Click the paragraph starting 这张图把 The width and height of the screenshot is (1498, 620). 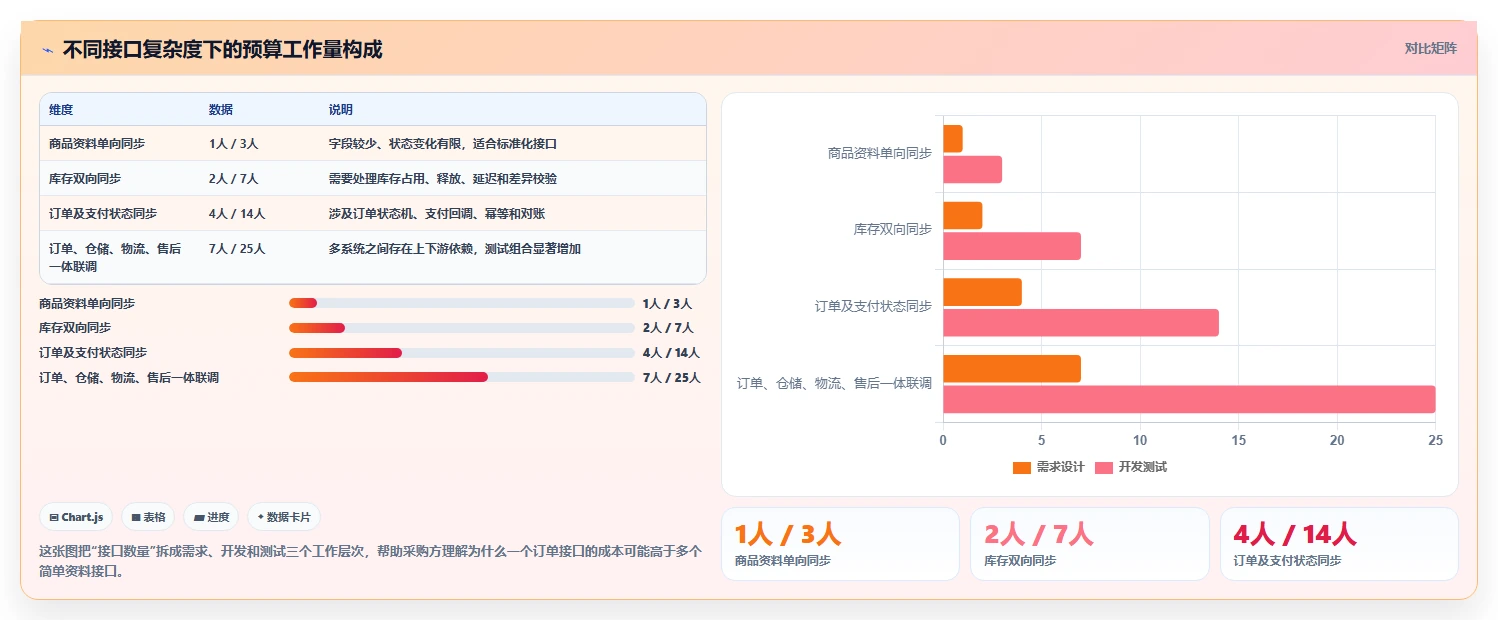370,561
